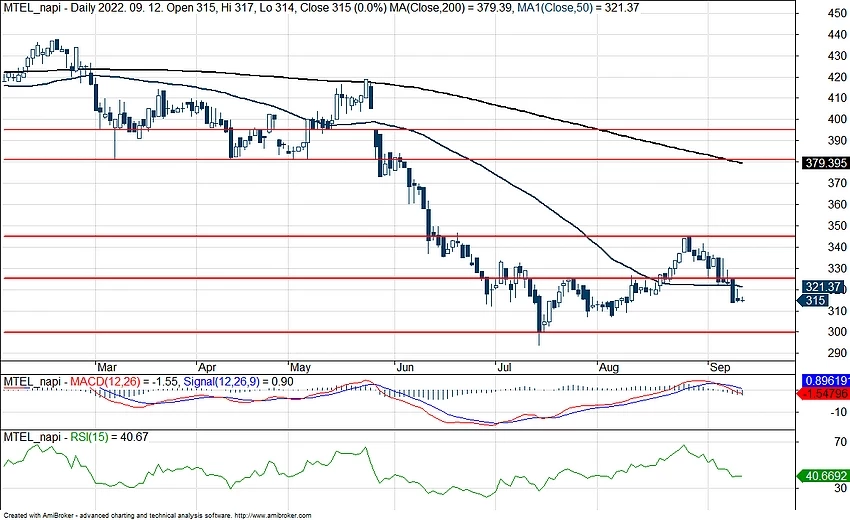Click the Aug label on time axis
This screenshot has width=850, height=520.
click(x=609, y=368)
